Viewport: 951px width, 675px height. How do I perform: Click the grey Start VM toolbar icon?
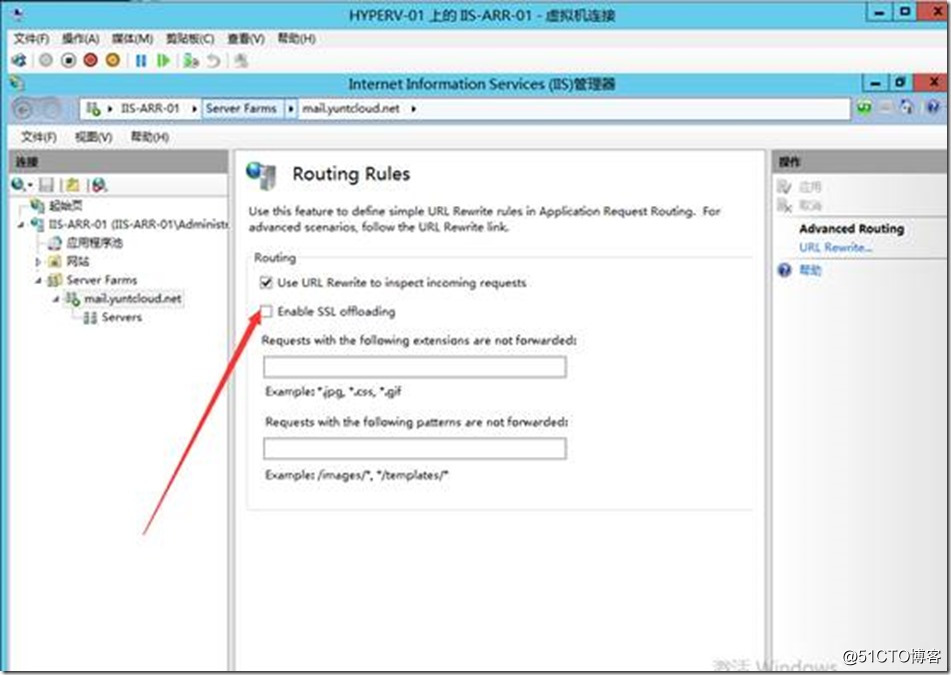coord(46,61)
